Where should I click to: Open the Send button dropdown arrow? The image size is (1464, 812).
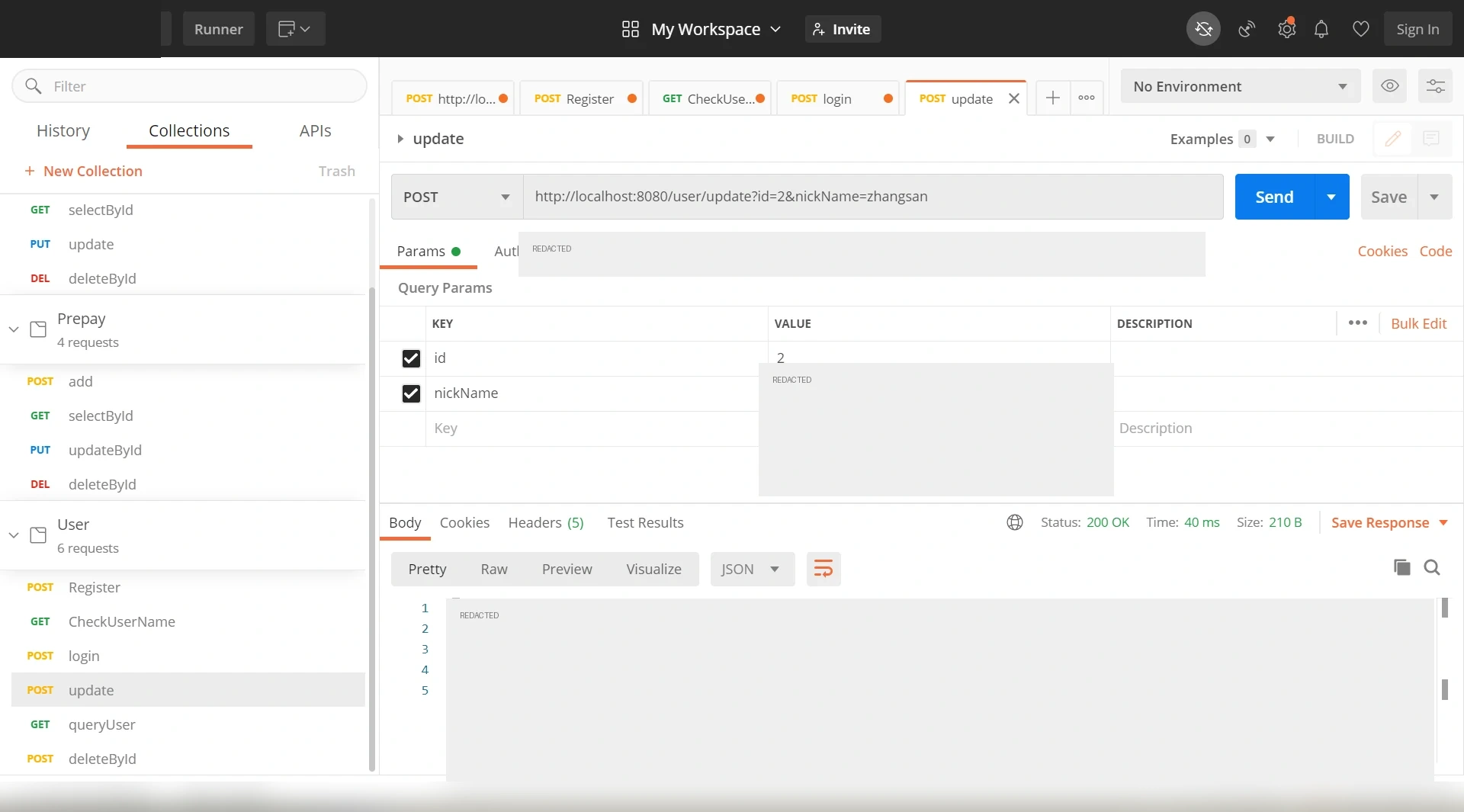[x=1331, y=197]
